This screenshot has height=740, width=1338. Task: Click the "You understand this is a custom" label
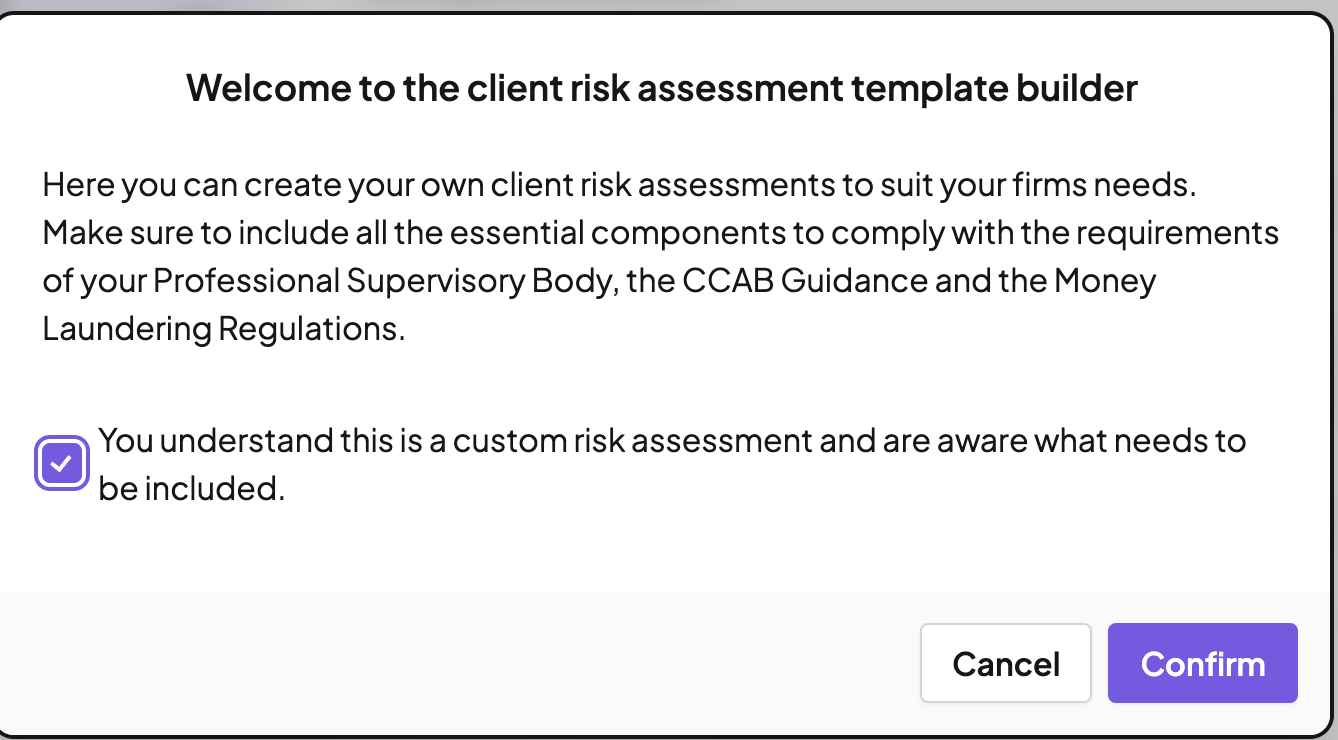pos(330,441)
